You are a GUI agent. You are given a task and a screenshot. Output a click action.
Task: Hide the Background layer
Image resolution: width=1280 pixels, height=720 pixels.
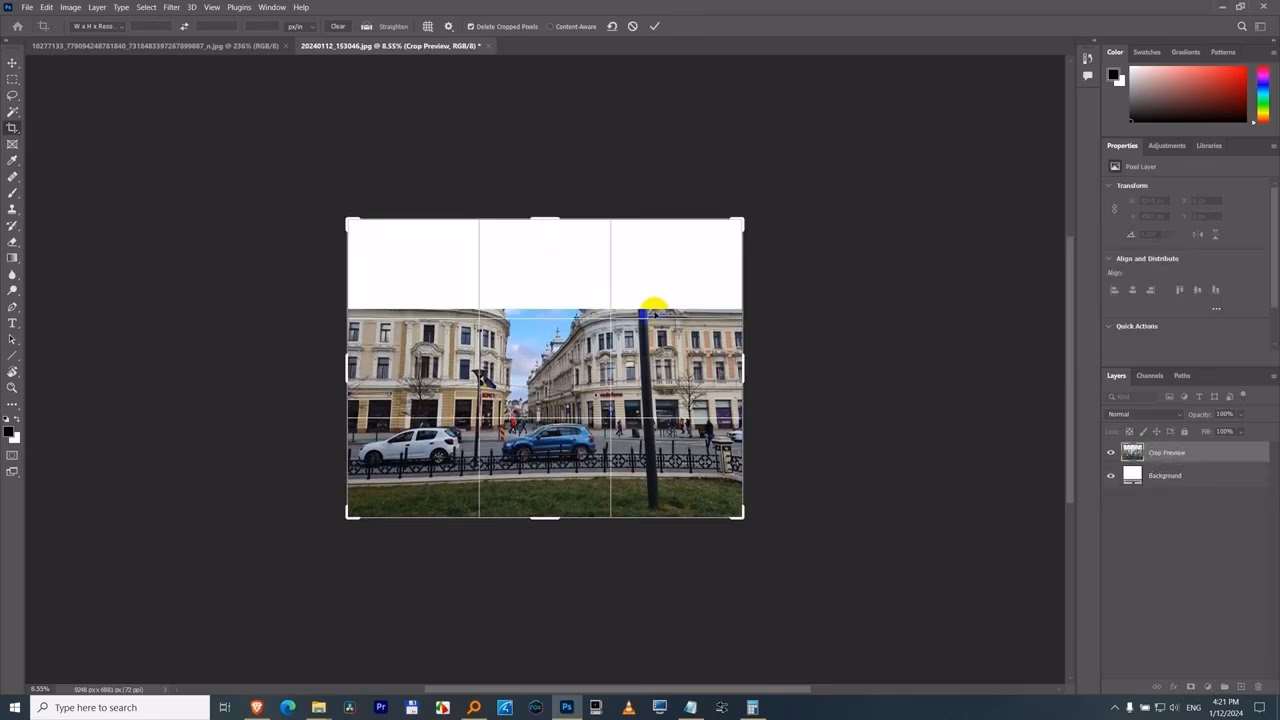[x=1110, y=475]
